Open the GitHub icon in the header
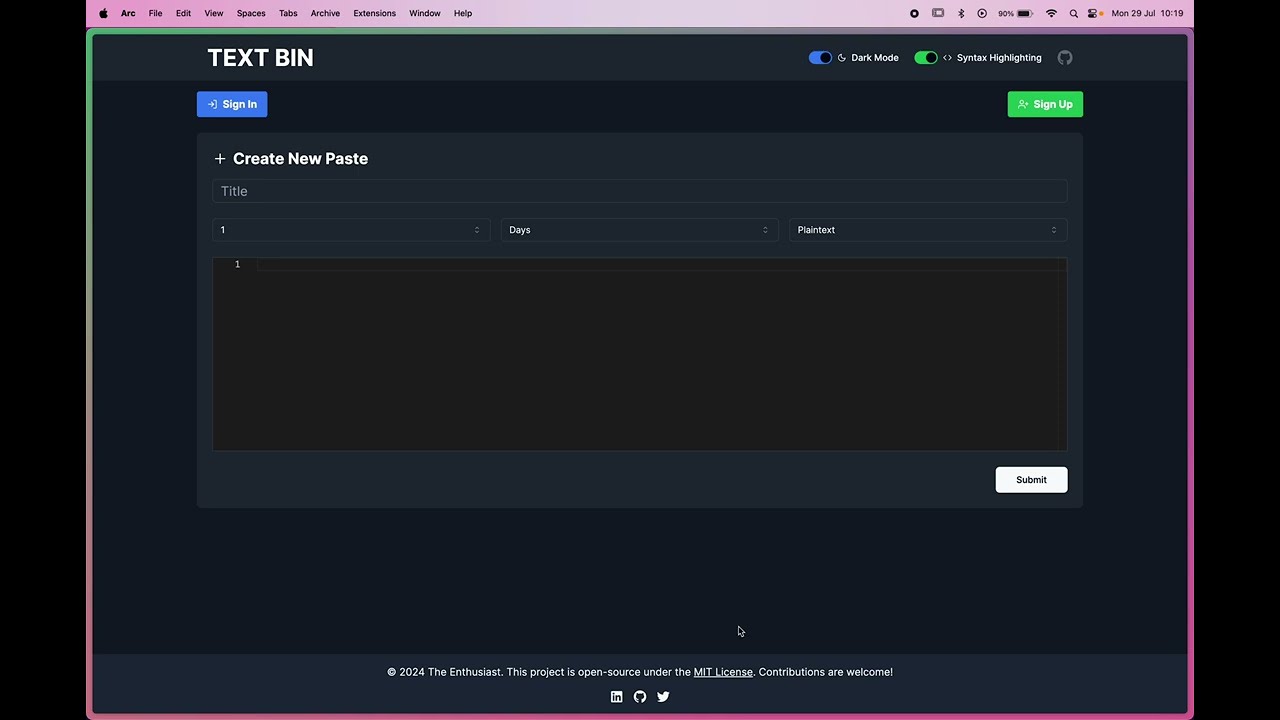The image size is (1280, 720). [1065, 58]
